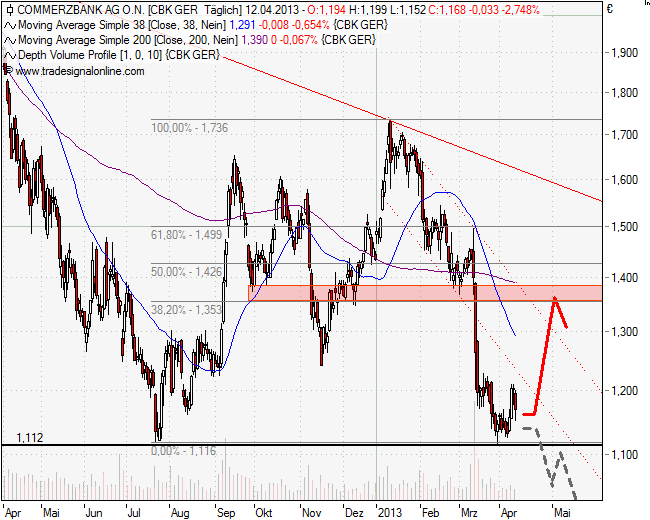Click the candlestick icon before COMMERZBANK AG O.N.
The image size is (650, 520).
click(10, 10)
